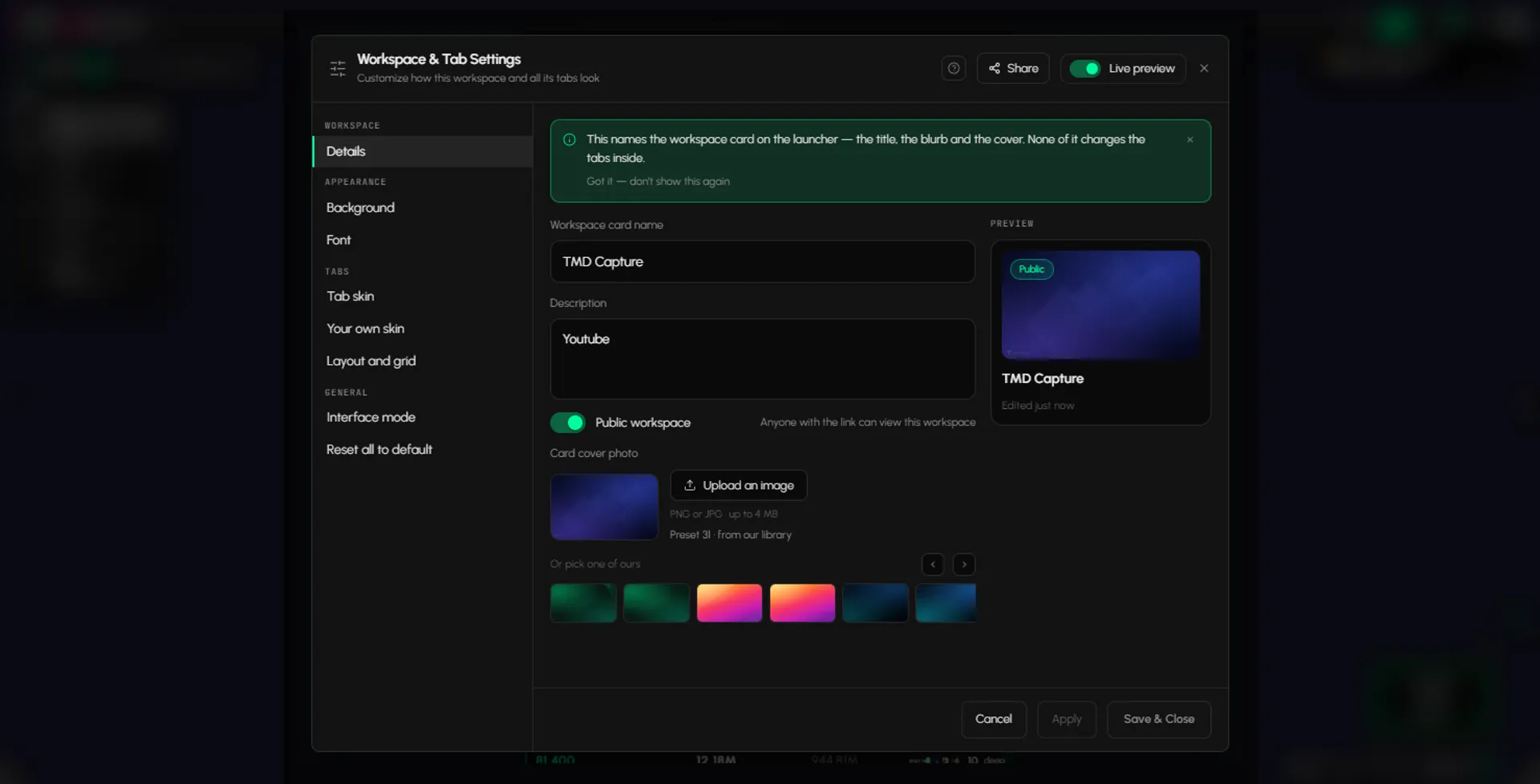Close the Workspace & Tab Settings dialog

pos(1204,68)
